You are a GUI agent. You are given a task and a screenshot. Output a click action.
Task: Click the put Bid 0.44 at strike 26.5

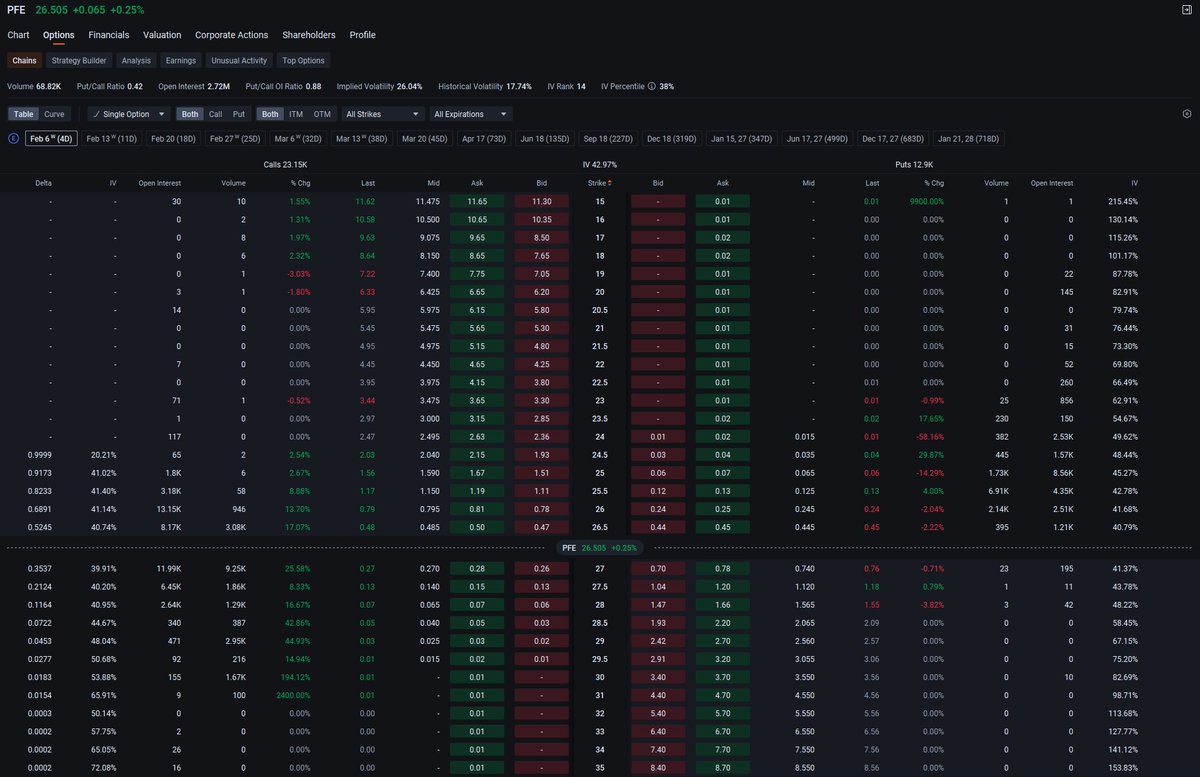(x=658, y=527)
